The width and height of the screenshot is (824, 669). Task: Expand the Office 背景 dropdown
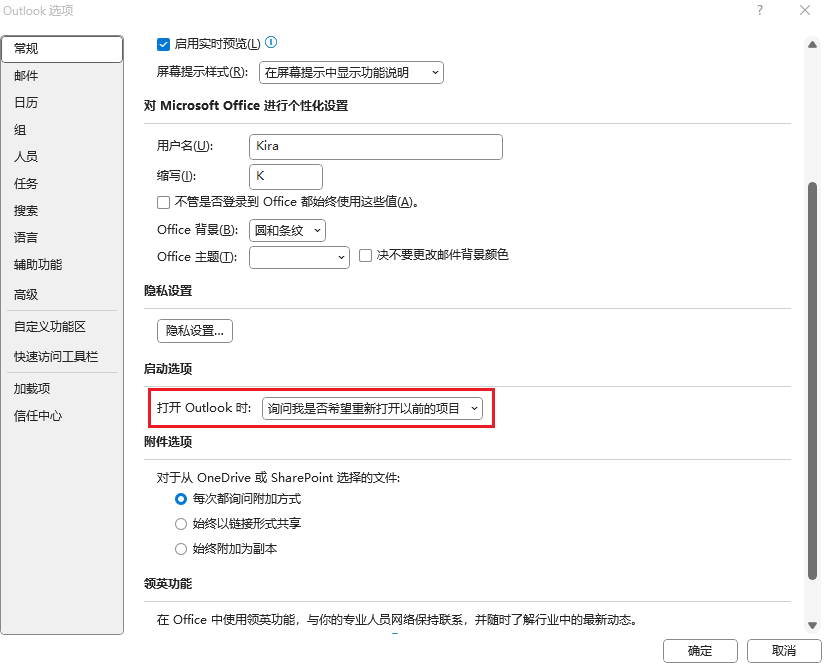[287, 230]
